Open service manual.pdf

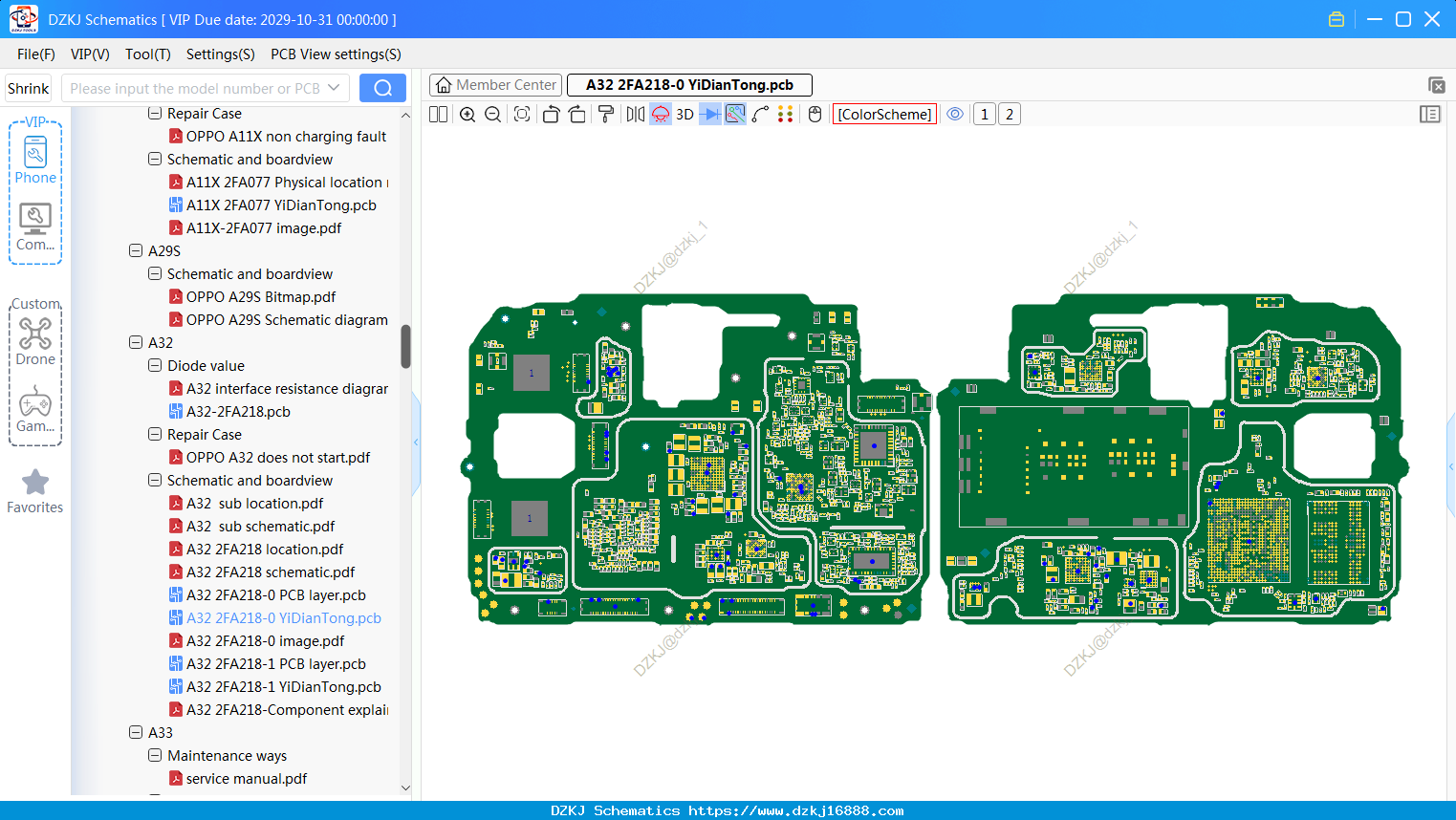click(x=247, y=779)
